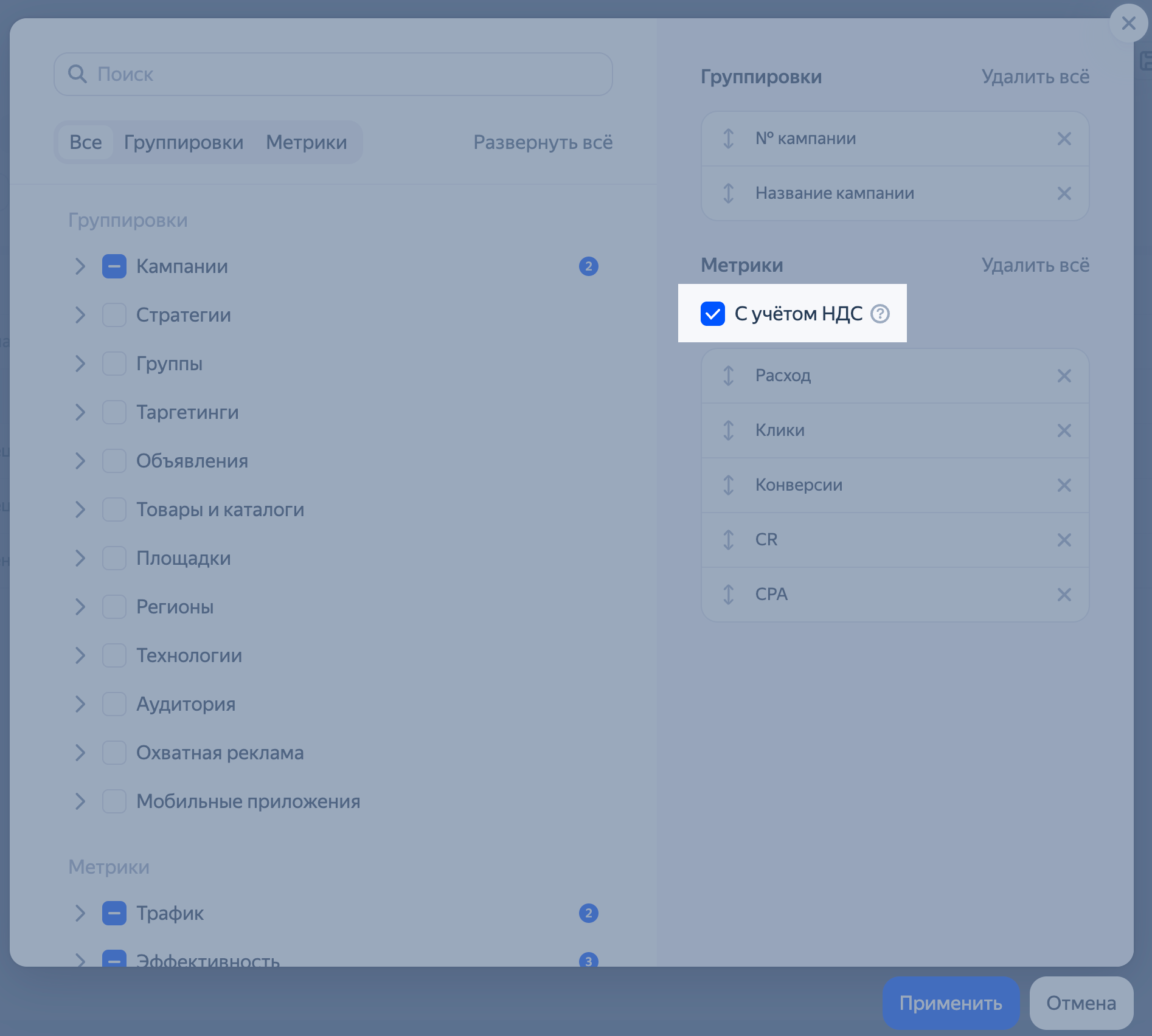1152x1036 pixels.
Task: Click Отмена button
Action: coord(1081,1003)
